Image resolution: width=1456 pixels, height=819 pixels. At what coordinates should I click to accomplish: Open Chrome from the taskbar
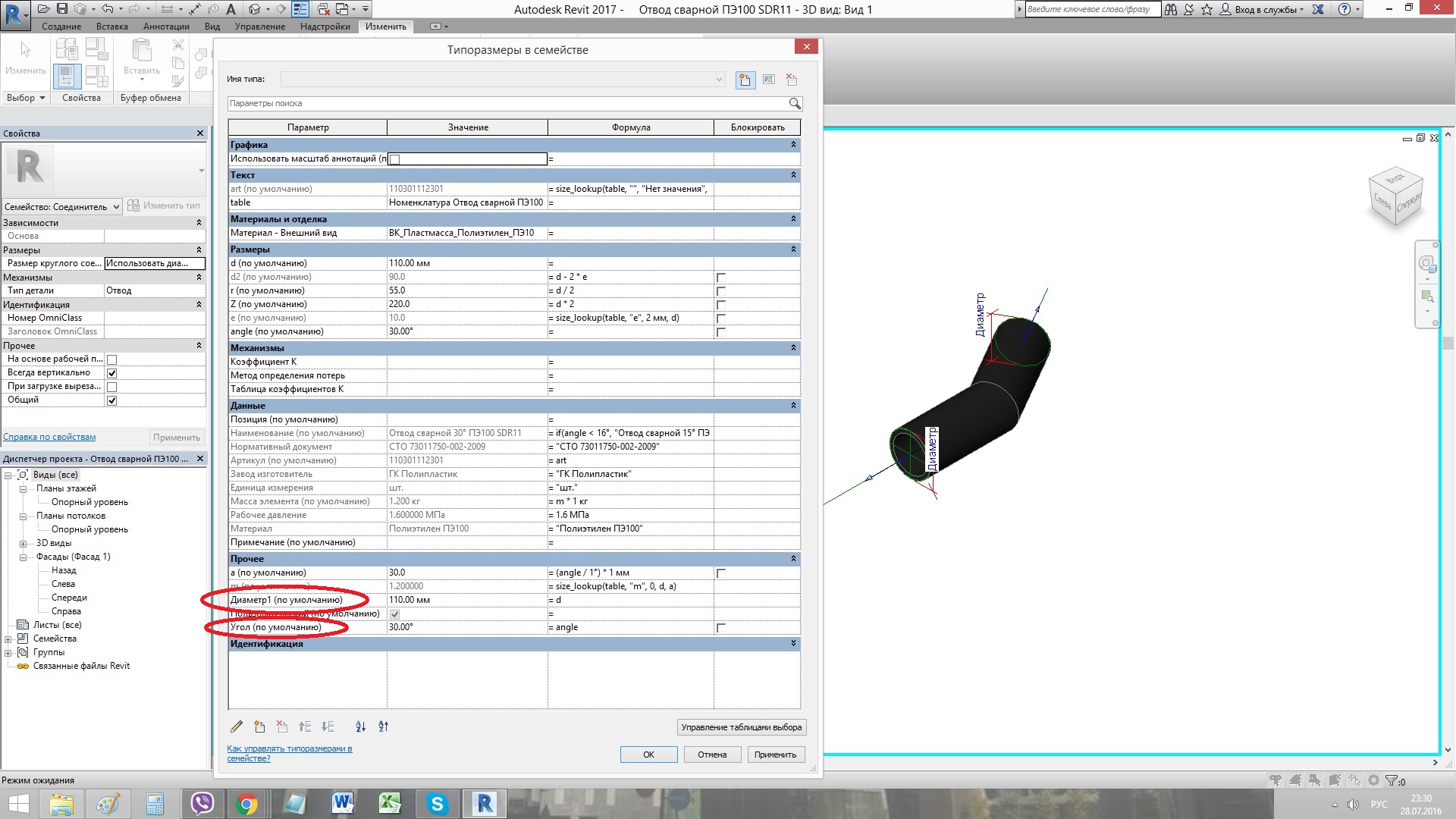tap(247, 804)
